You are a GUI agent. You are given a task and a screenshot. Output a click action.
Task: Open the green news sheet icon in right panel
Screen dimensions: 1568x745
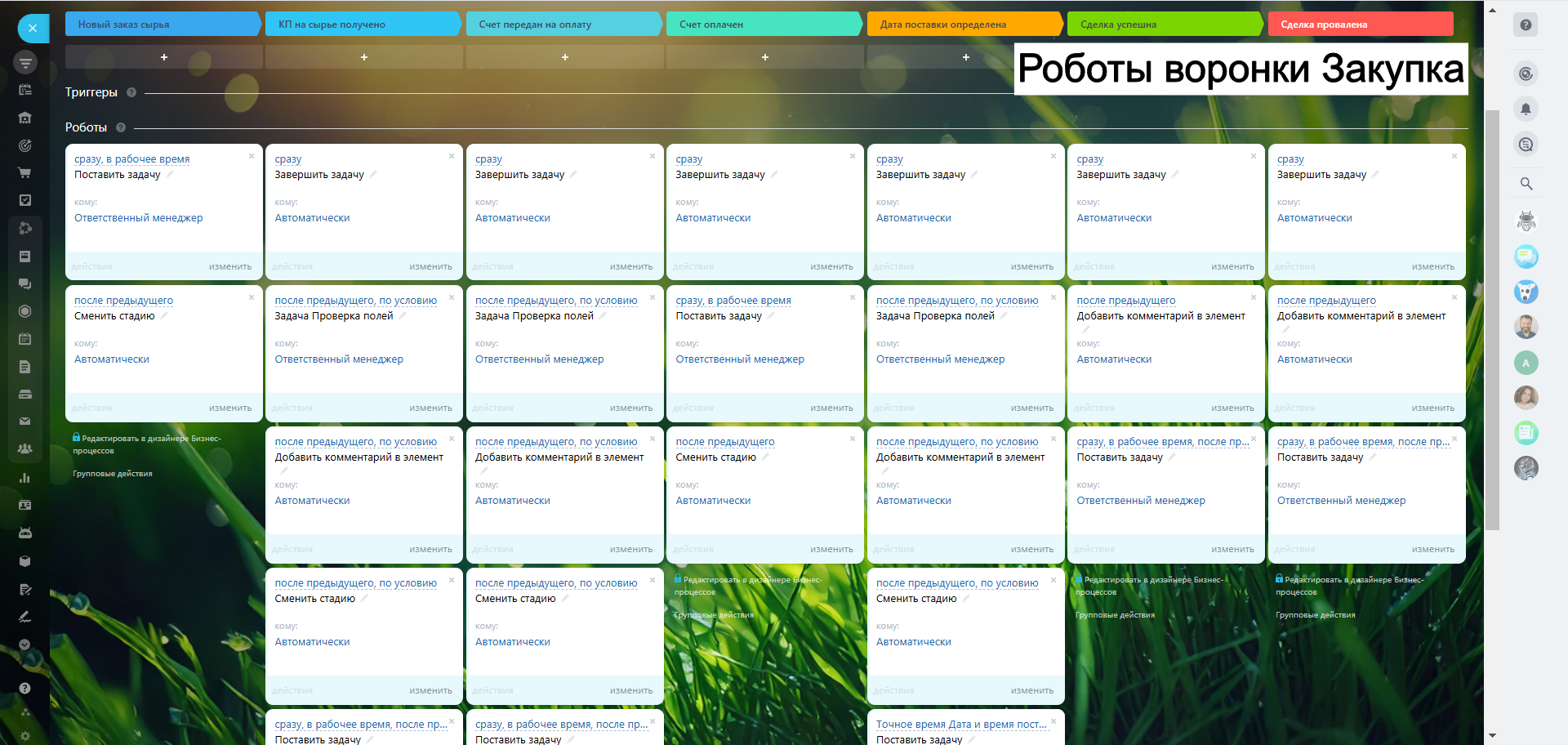tap(1526, 432)
